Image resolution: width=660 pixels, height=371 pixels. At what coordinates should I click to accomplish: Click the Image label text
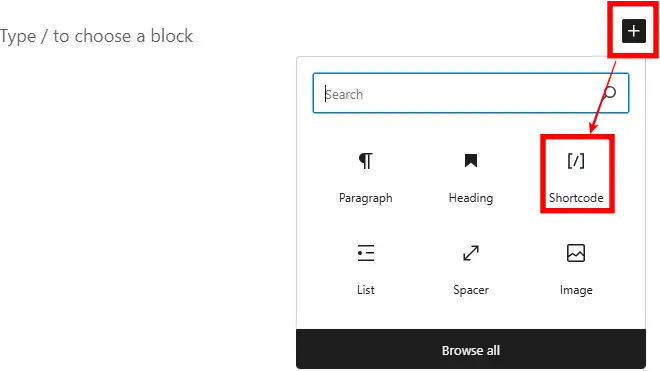(576, 290)
